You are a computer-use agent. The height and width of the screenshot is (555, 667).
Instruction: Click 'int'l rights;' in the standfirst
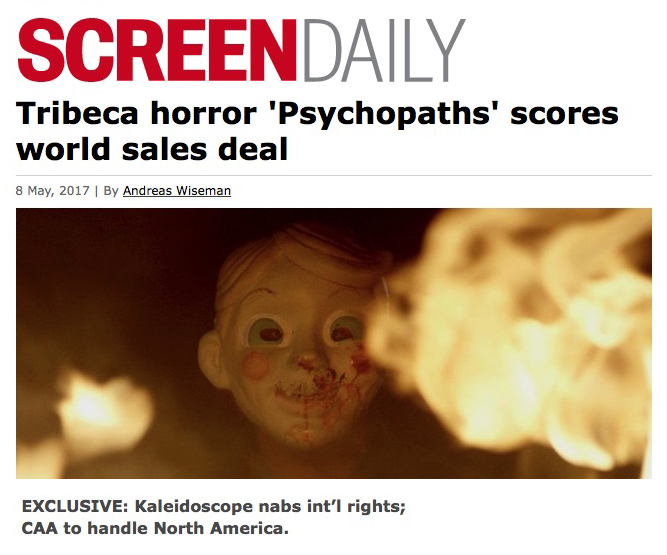361,507
